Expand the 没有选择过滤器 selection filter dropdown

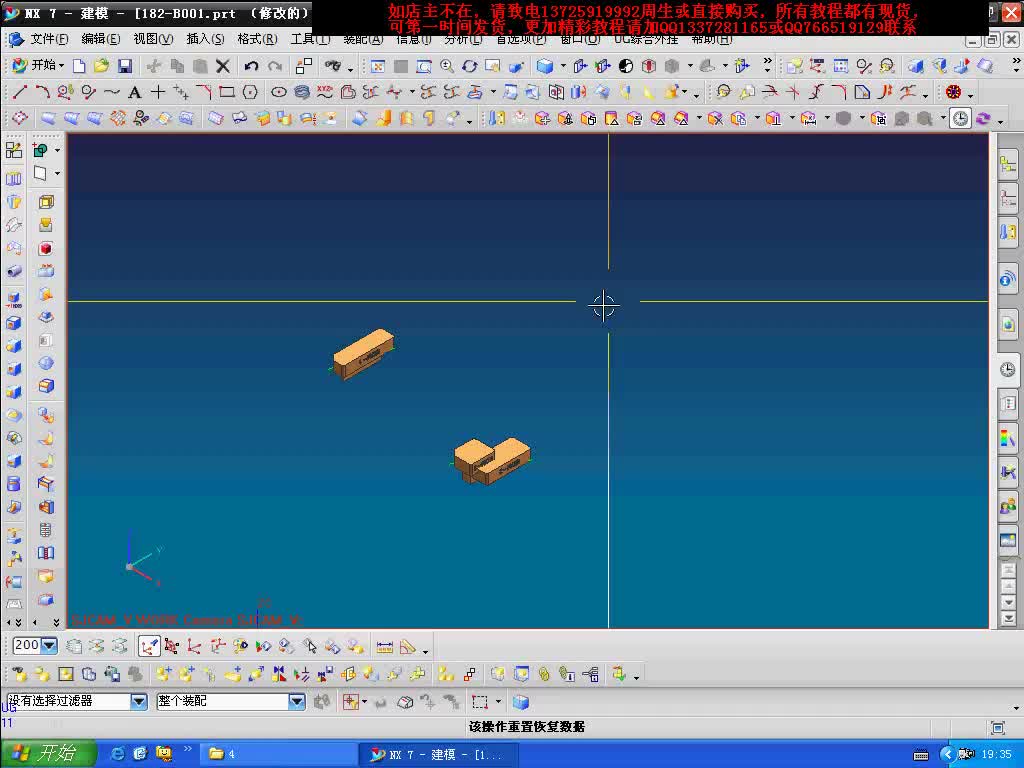pos(139,701)
